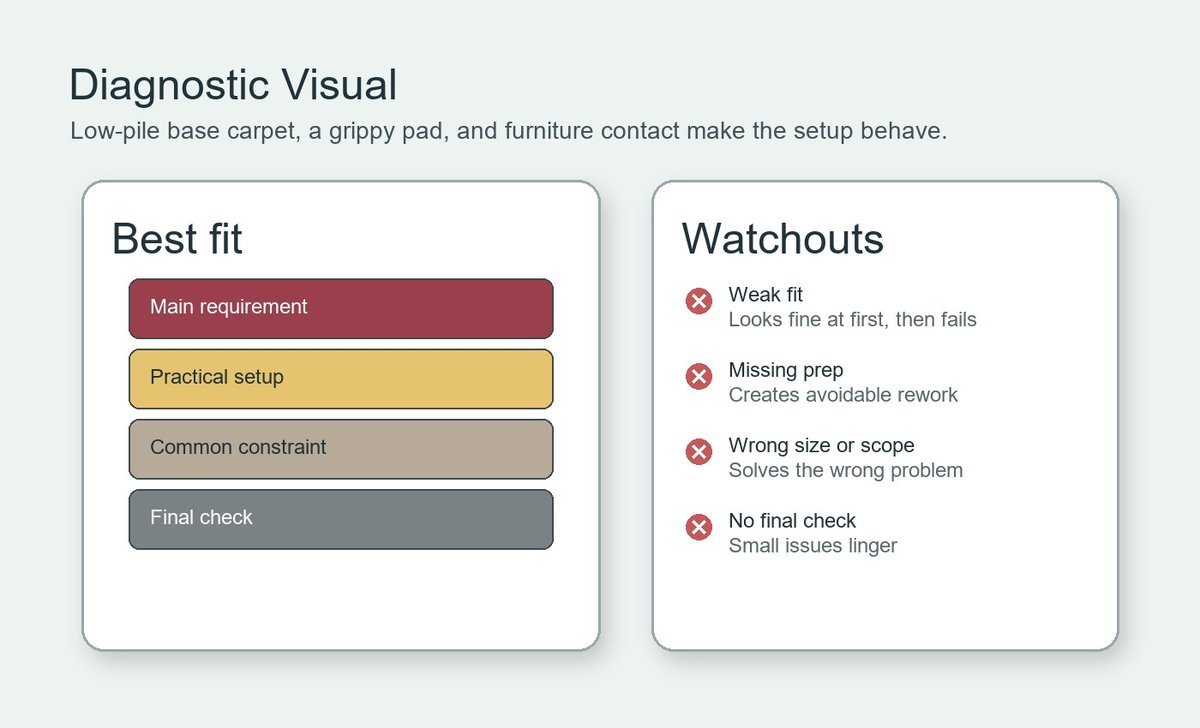Click the text Small issues linger
The height and width of the screenshot is (728, 1200).
tap(813, 546)
